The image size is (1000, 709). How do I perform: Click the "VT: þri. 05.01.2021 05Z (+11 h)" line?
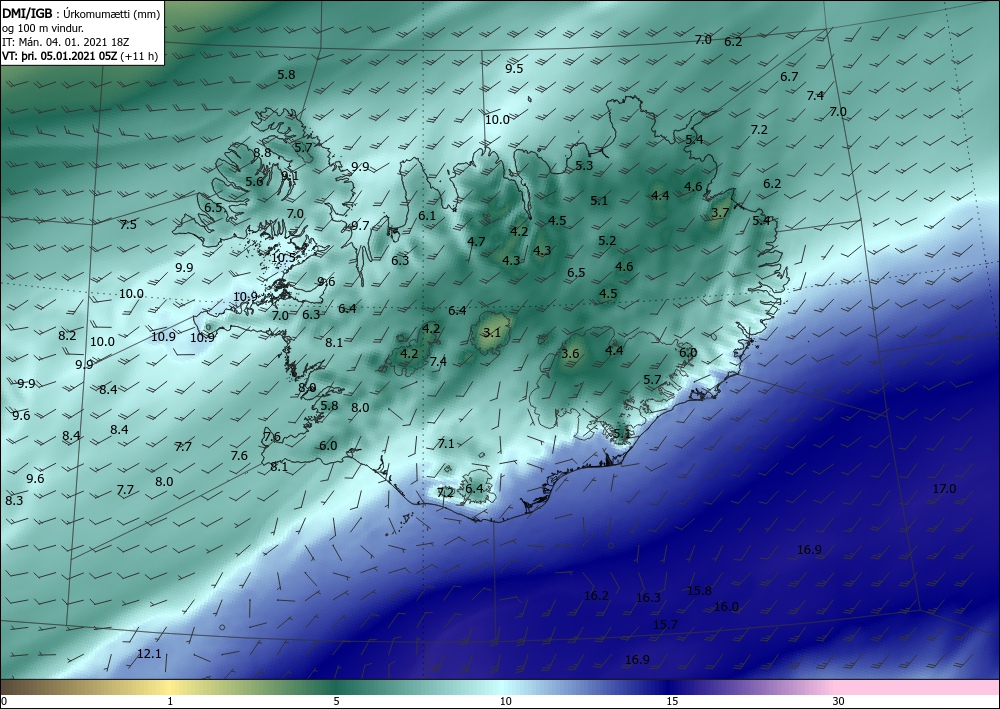pyautogui.click(x=80, y=56)
